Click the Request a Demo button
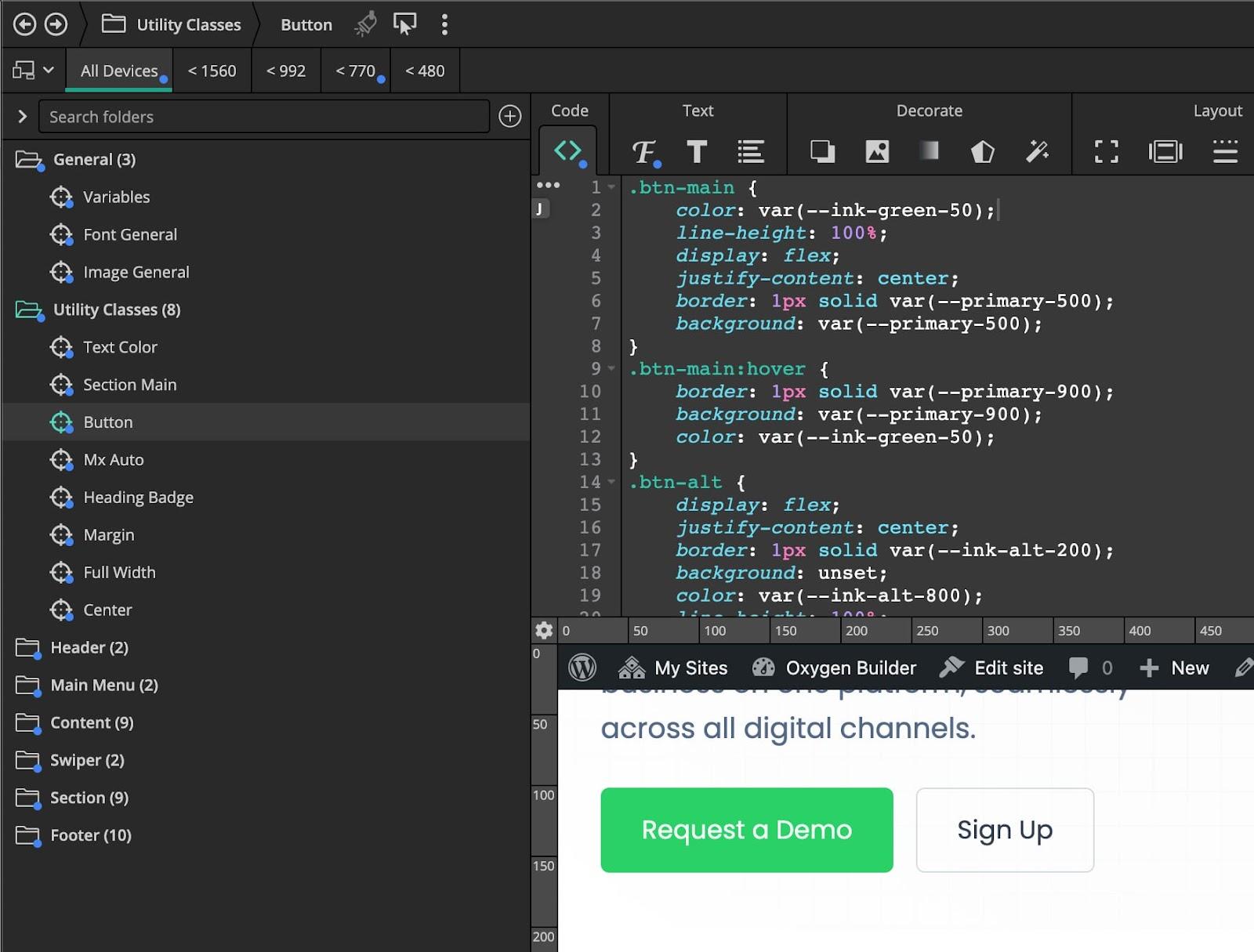 click(746, 830)
